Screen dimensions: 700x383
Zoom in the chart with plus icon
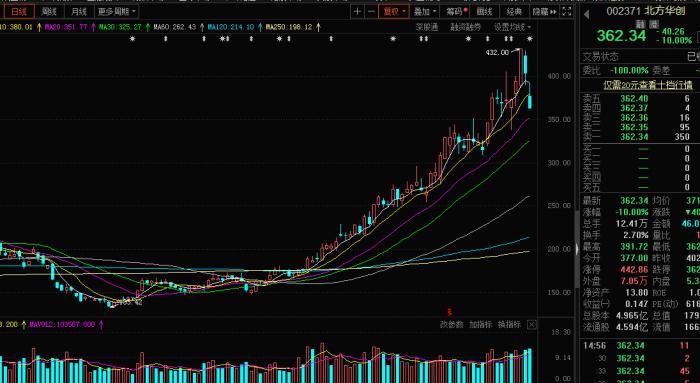point(357,12)
